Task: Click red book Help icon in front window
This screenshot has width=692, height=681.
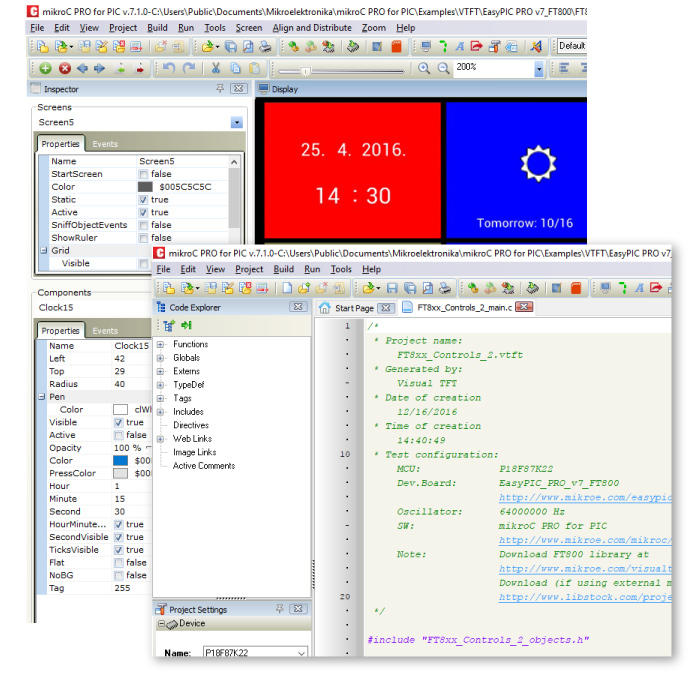Action: click(575, 288)
